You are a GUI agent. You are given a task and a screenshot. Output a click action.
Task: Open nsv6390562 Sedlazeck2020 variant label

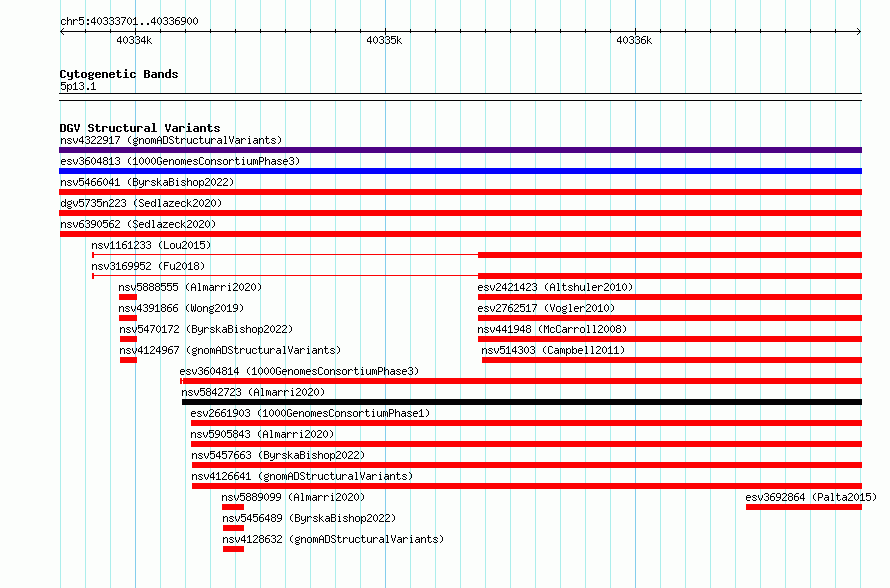(138, 224)
